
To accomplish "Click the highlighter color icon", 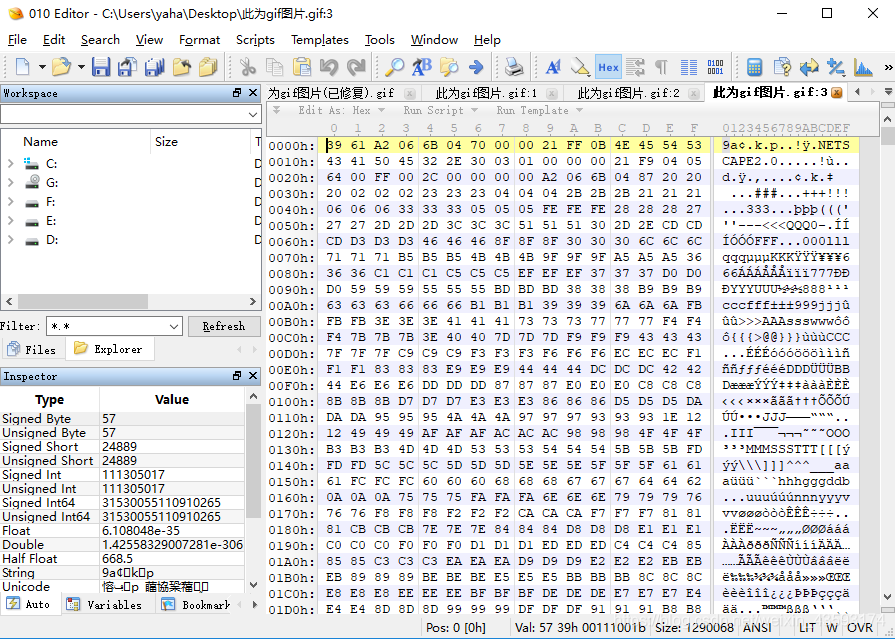I will (580, 67).
